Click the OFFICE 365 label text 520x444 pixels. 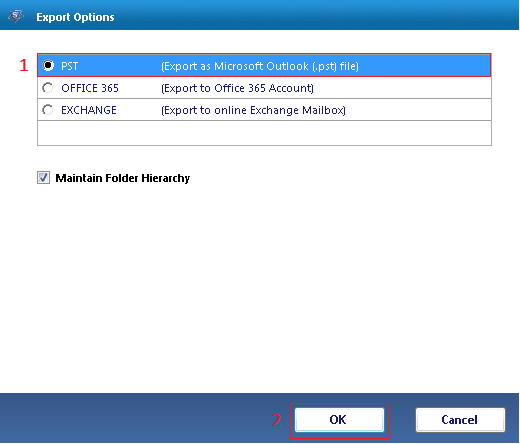click(90, 88)
